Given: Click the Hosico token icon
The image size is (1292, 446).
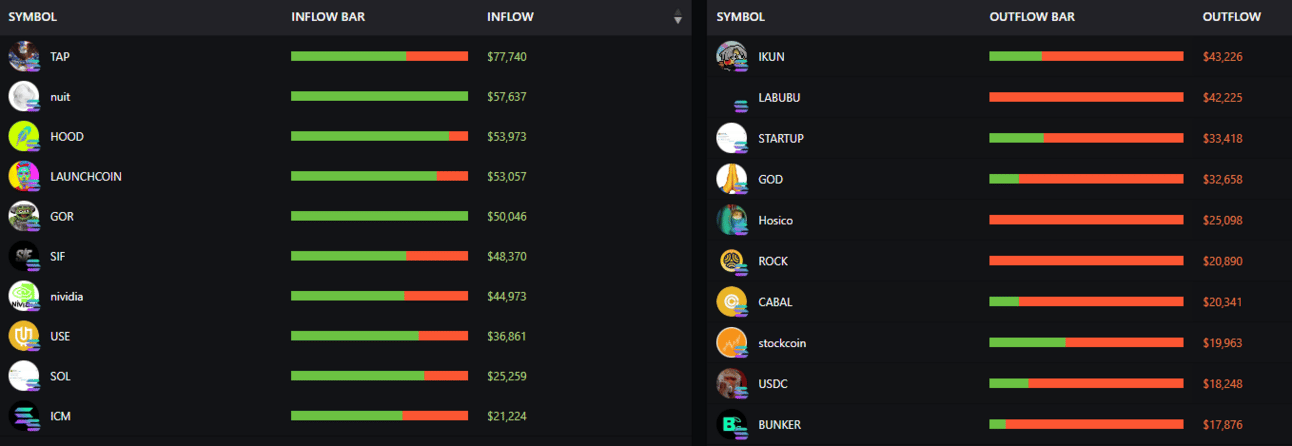Looking at the screenshot, I should (733, 221).
